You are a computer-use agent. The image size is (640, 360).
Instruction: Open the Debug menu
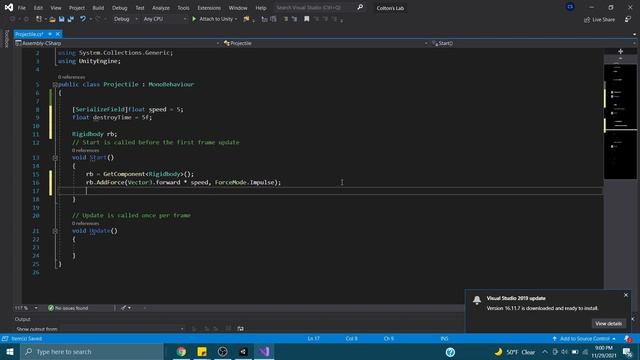120,8
